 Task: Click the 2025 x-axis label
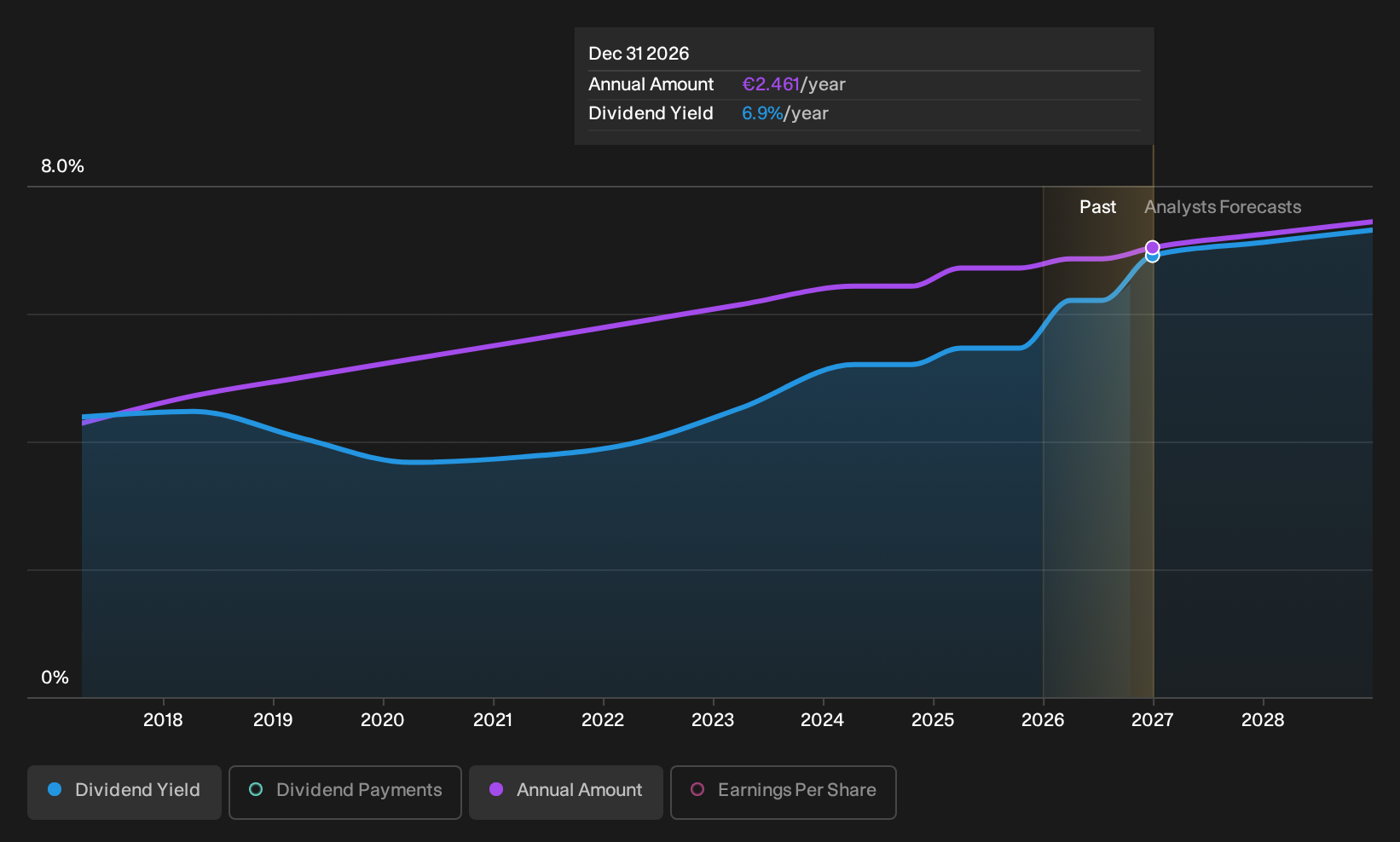point(933,720)
